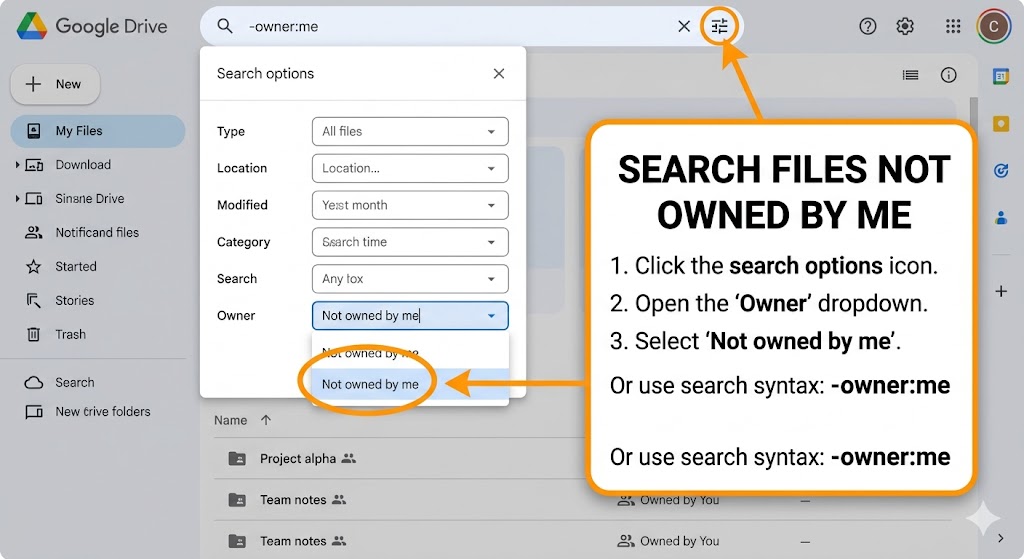
Task: Open the Type dropdown showing All files
Action: (410, 131)
